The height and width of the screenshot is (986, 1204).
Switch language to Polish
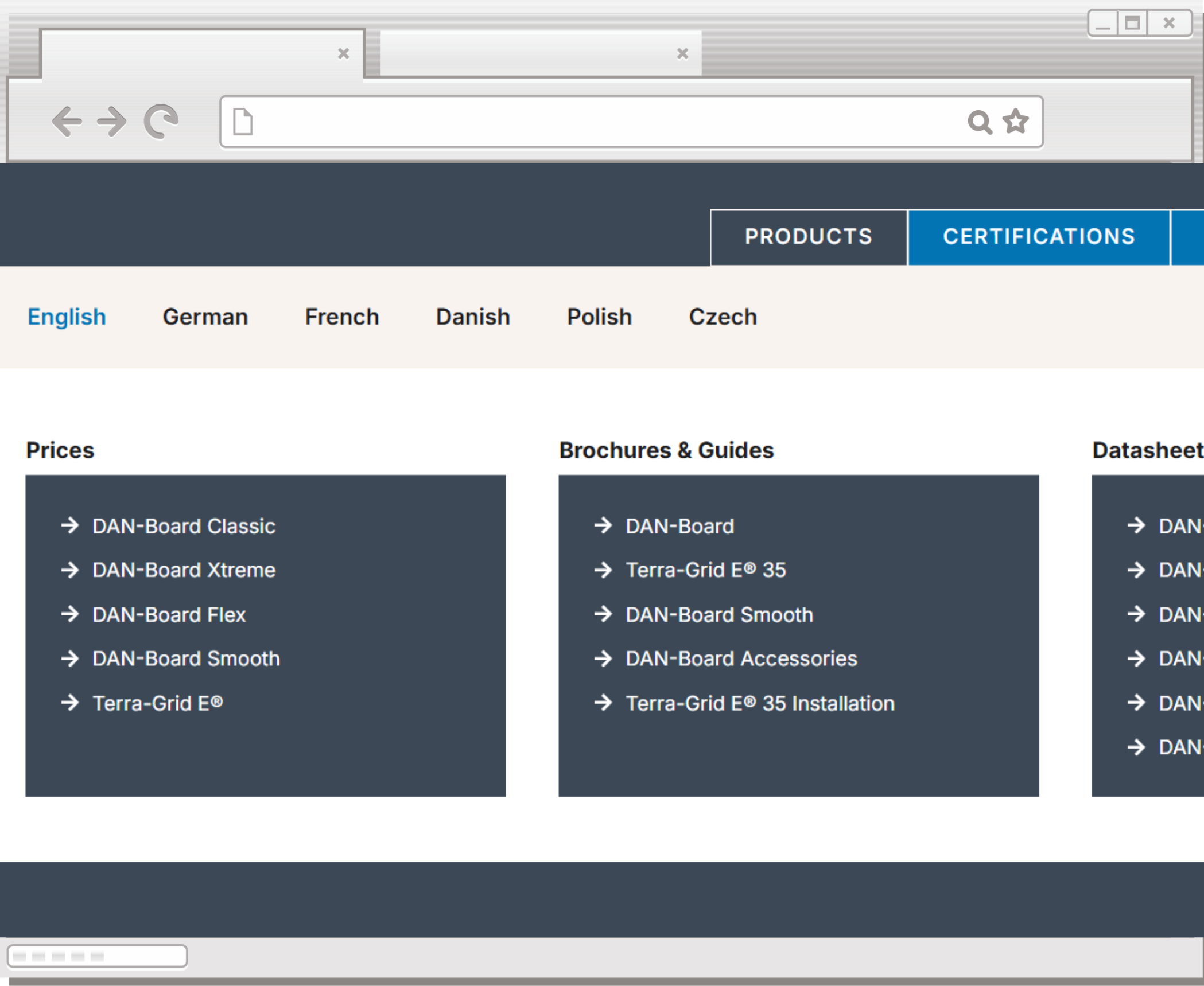(x=599, y=317)
